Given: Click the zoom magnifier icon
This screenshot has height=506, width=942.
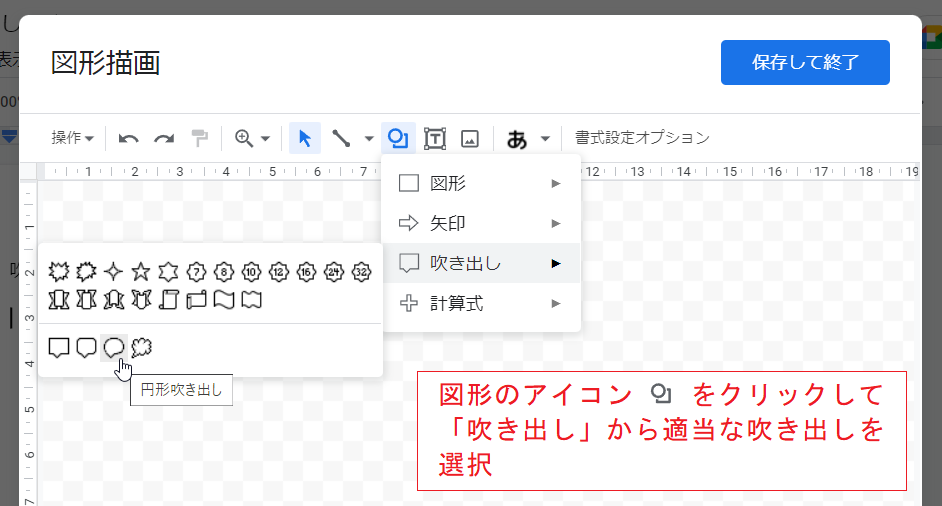Looking at the screenshot, I should click(x=244, y=138).
